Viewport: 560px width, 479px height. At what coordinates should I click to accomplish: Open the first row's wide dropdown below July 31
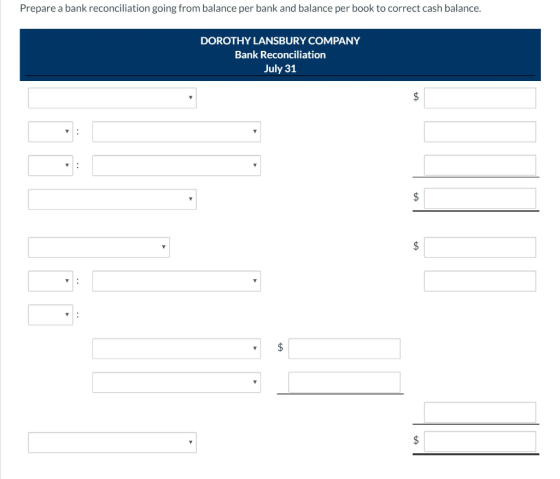click(x=112, y=98)
